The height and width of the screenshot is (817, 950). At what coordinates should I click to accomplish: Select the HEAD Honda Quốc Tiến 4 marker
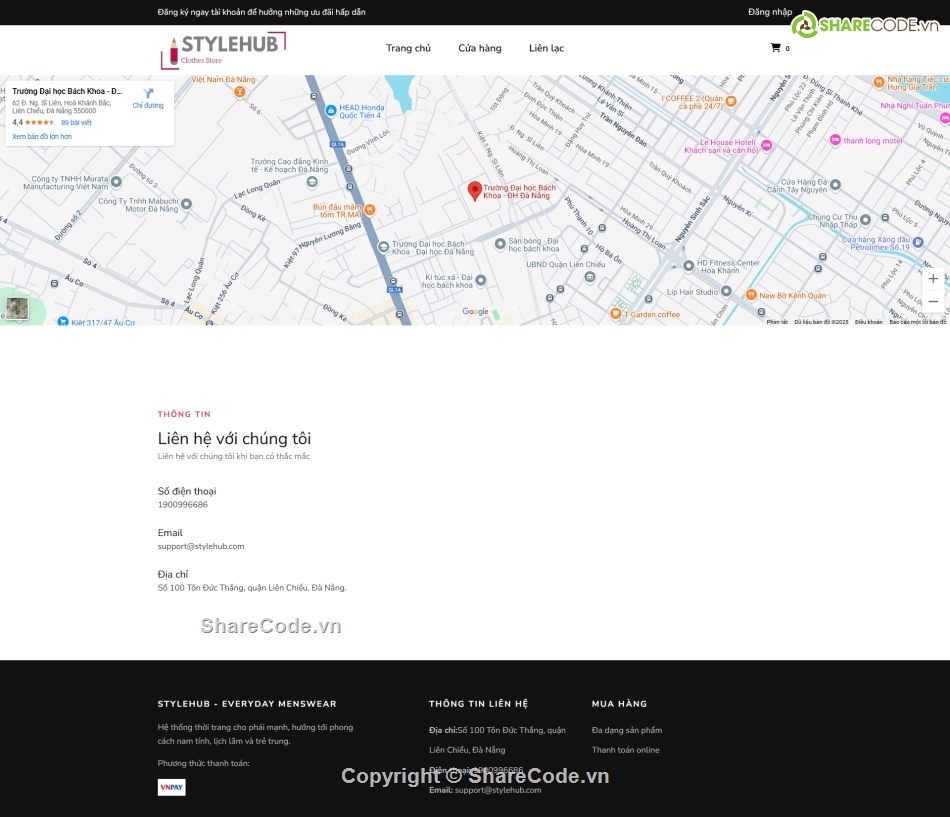tap(331, 110)
